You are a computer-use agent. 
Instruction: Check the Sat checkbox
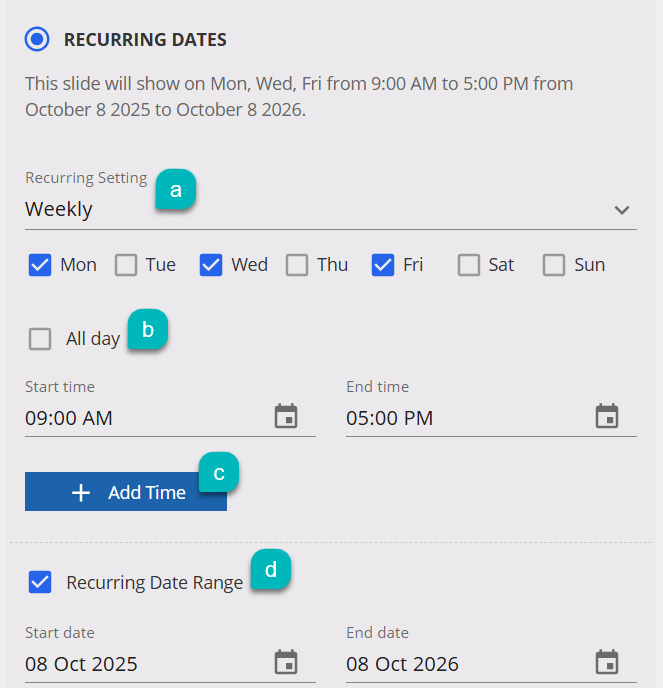469,265
